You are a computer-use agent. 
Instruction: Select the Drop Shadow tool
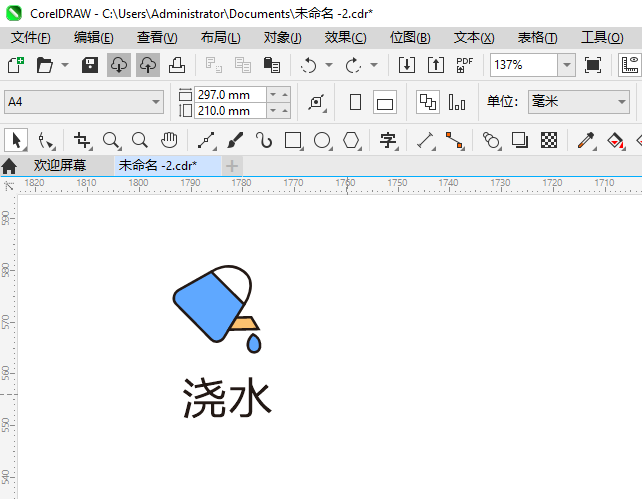pos(520,140)
